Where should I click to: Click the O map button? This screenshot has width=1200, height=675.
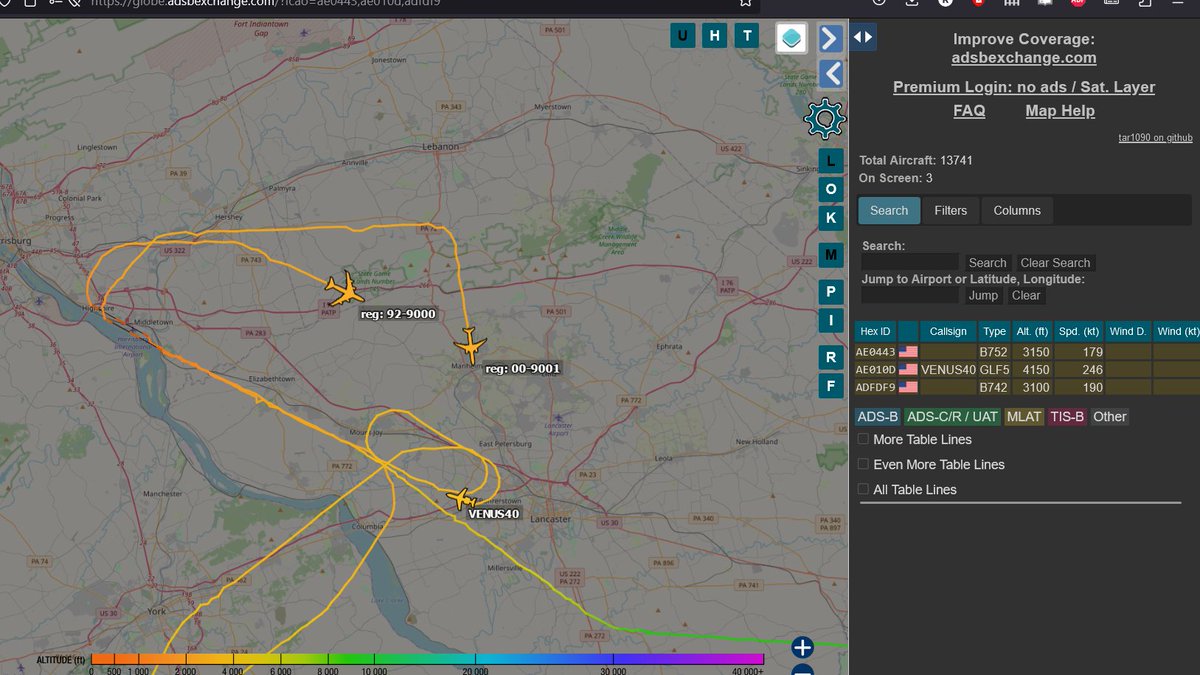(831, 189)
